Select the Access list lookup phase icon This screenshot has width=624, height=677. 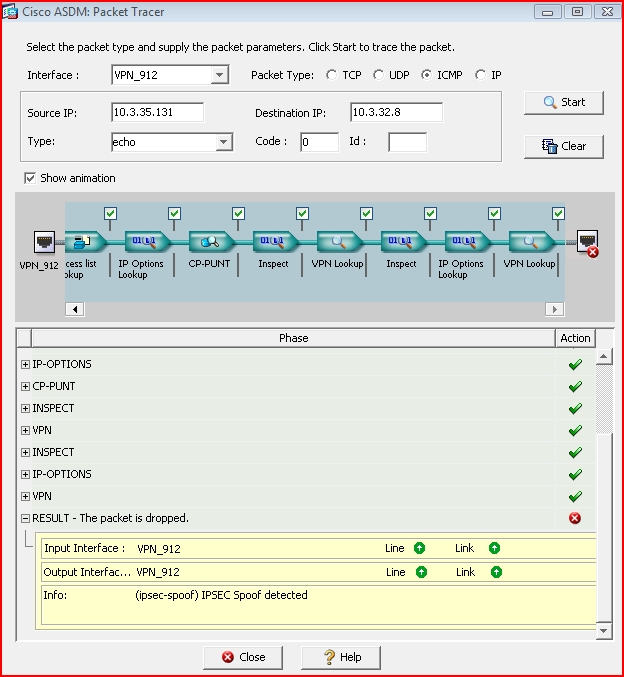(84, 242)
